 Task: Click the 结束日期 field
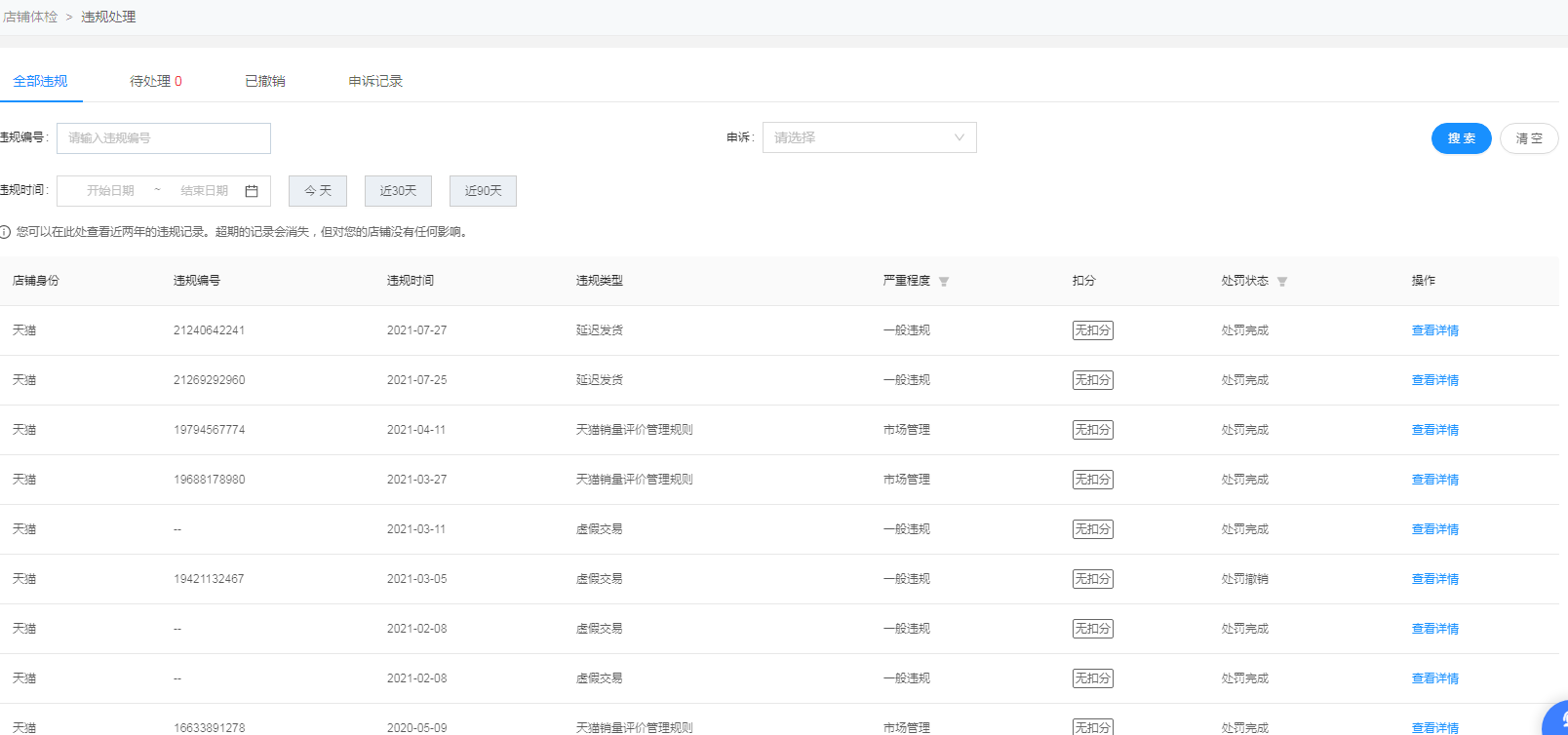point(204,191)
